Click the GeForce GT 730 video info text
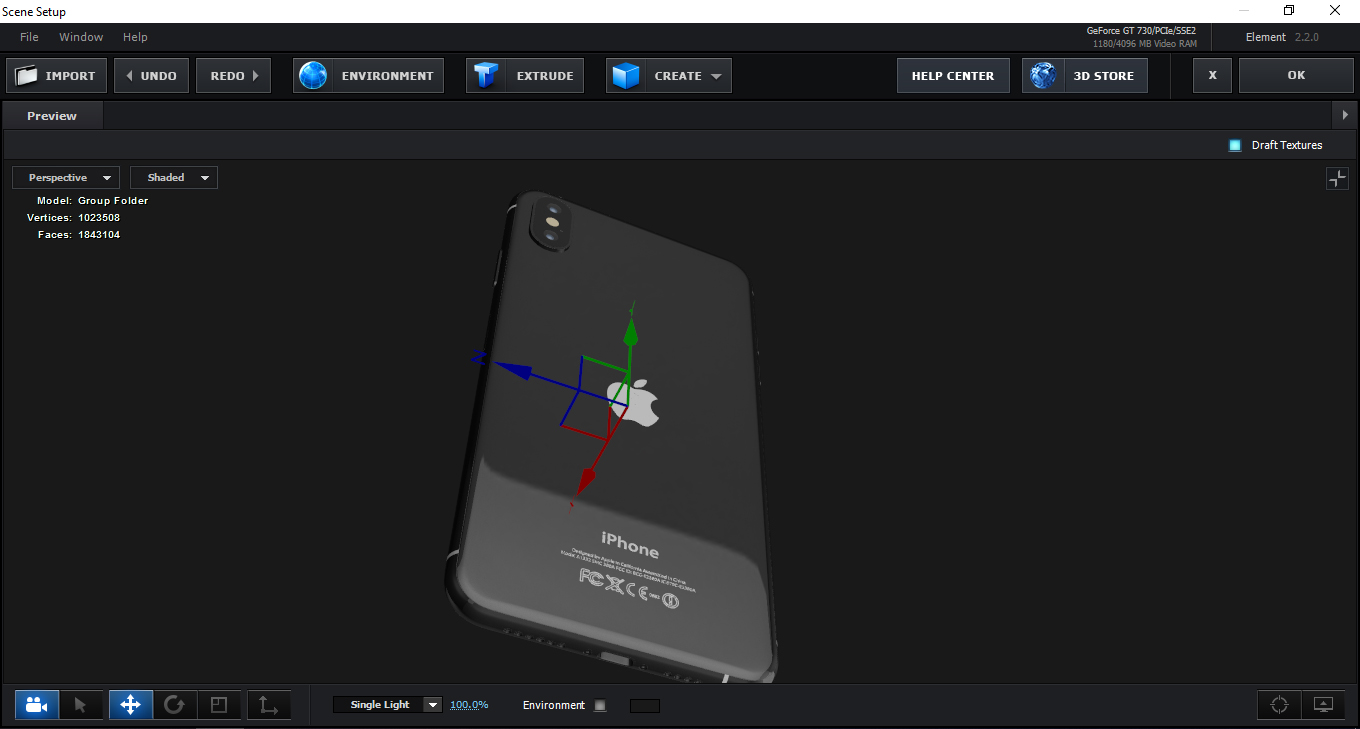 1142,31
